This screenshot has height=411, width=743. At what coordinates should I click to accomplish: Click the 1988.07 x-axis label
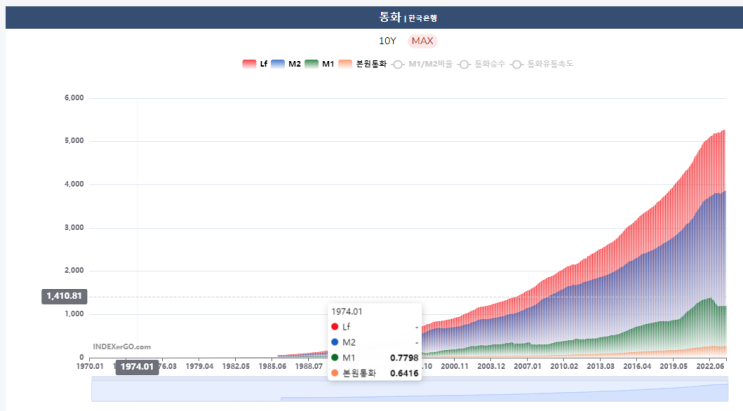point(308,366)
